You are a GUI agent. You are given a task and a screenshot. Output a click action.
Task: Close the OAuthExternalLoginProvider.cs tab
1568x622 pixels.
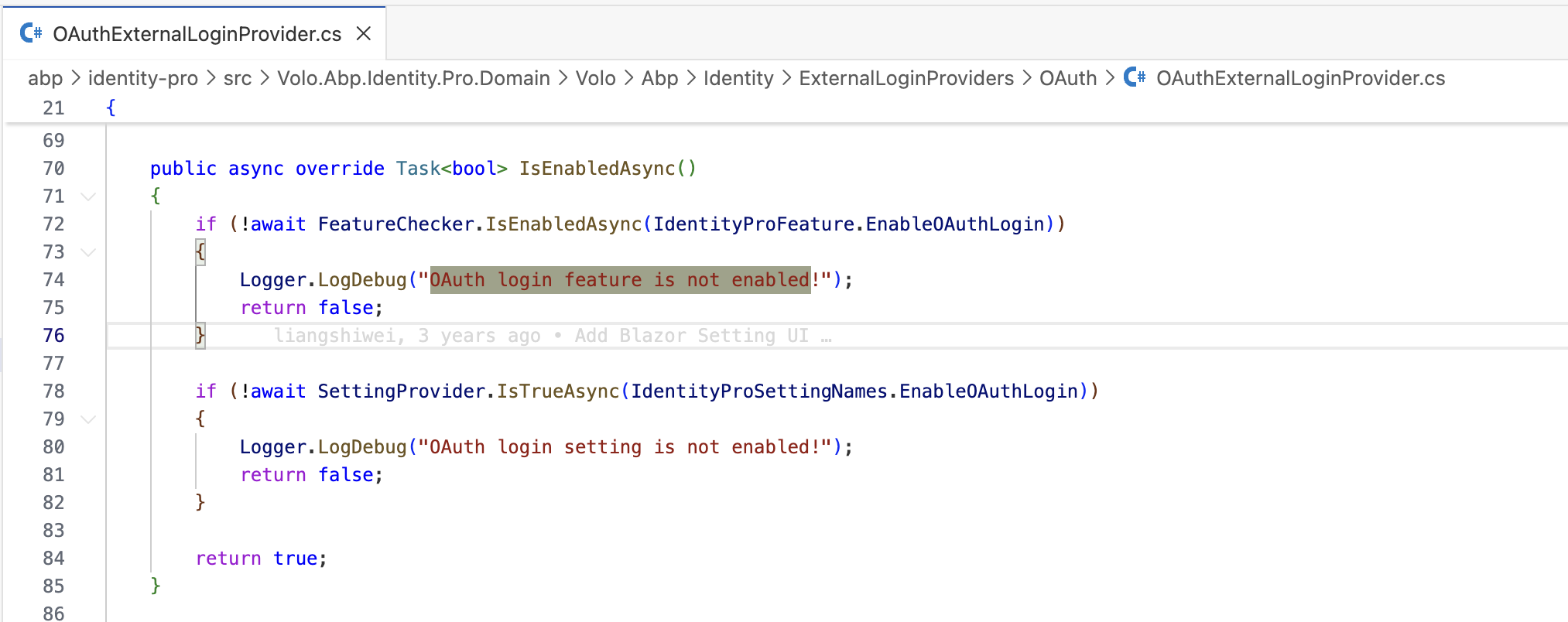(x=364, y=33)
